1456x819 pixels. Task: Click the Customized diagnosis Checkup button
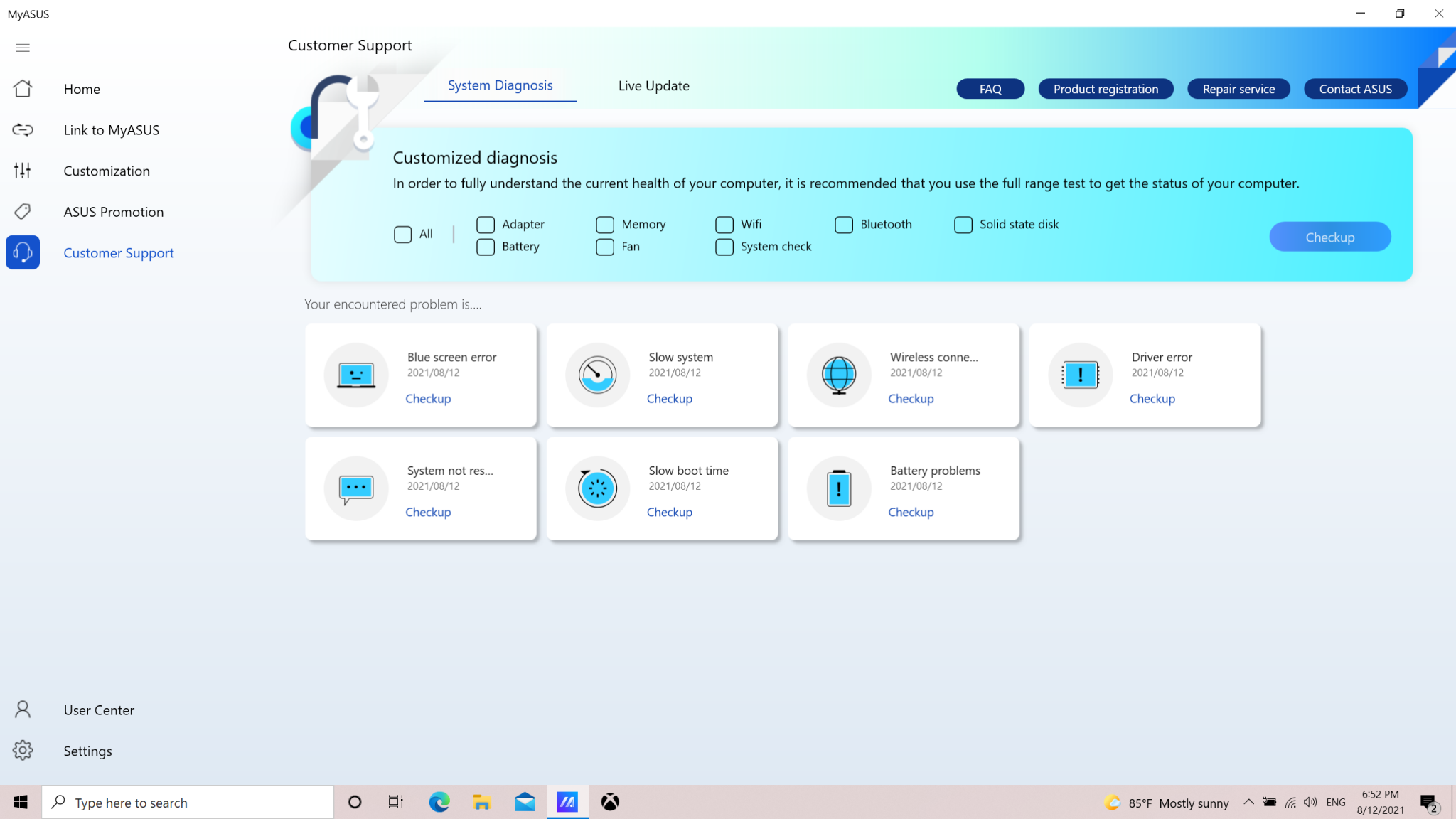(x=1329, y=237)
